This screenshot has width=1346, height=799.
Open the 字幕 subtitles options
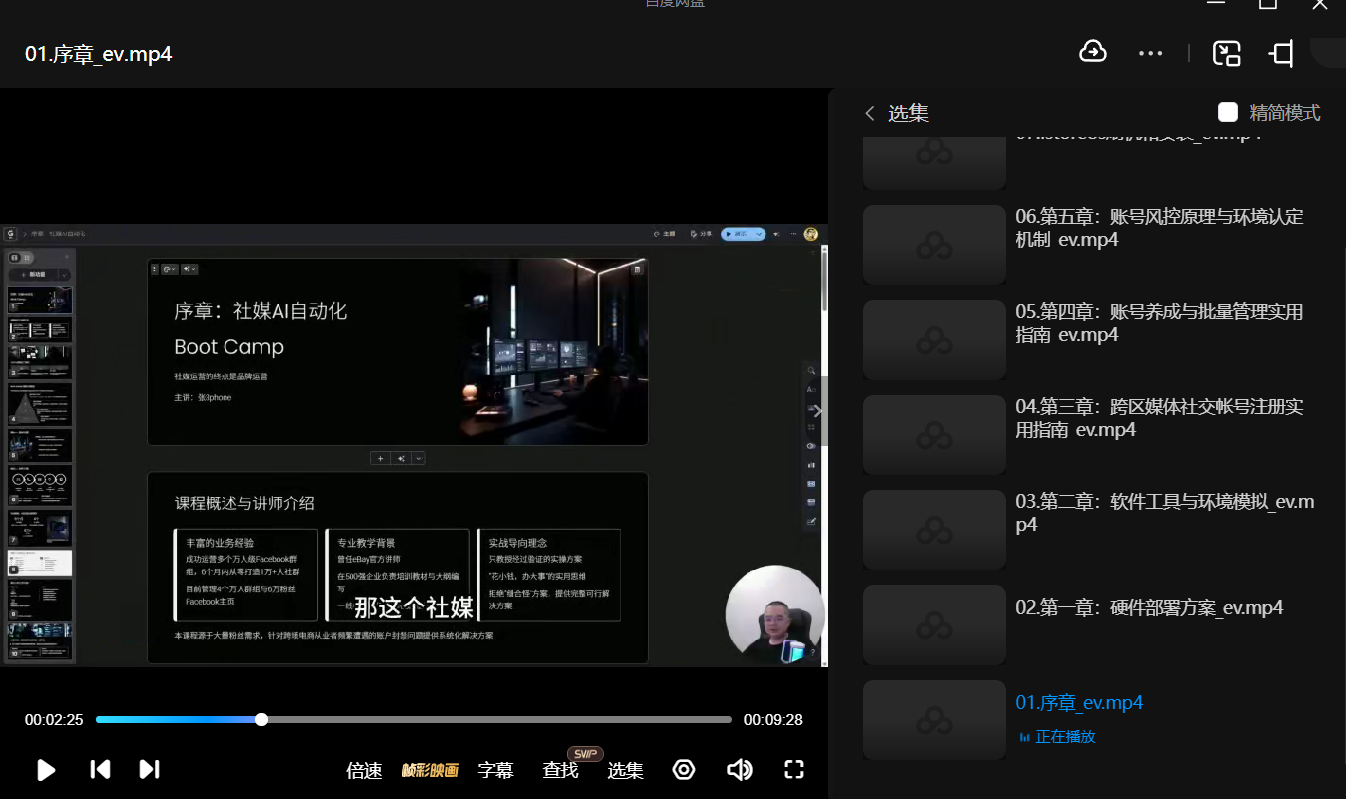[495, 770]
